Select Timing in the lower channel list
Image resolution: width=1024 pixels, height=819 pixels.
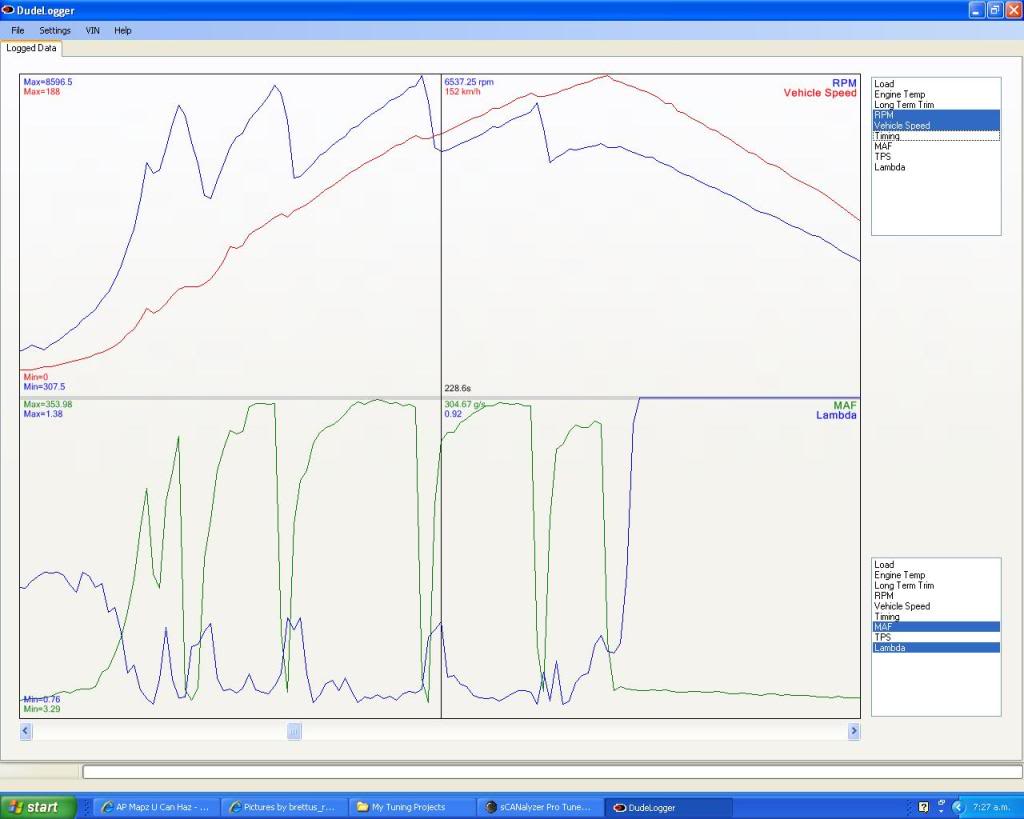[935, 617]
